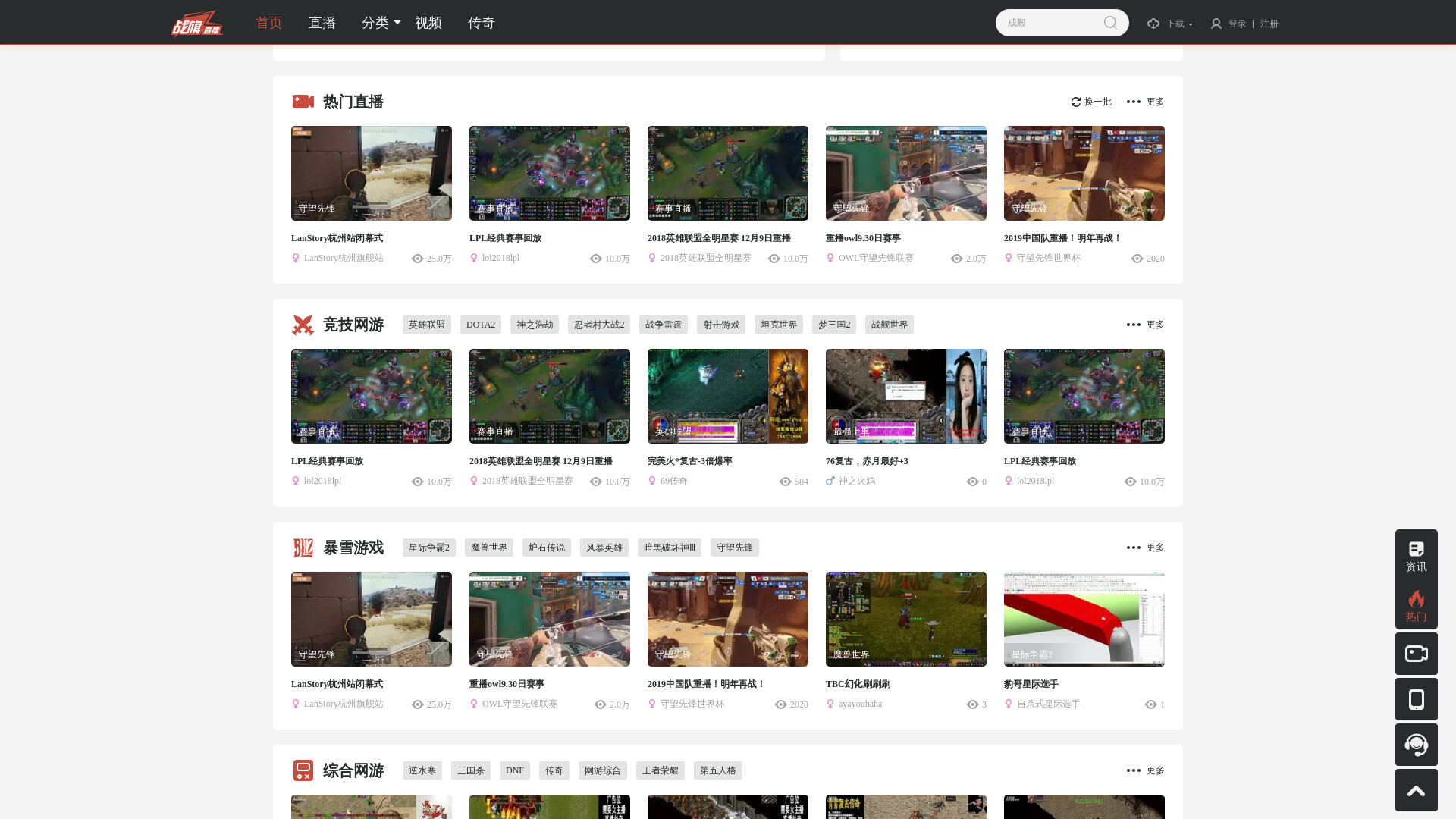Click three-dots more icon in 暴雪游戏
Screen dimensions: 1456x819
click(1134, 548)
